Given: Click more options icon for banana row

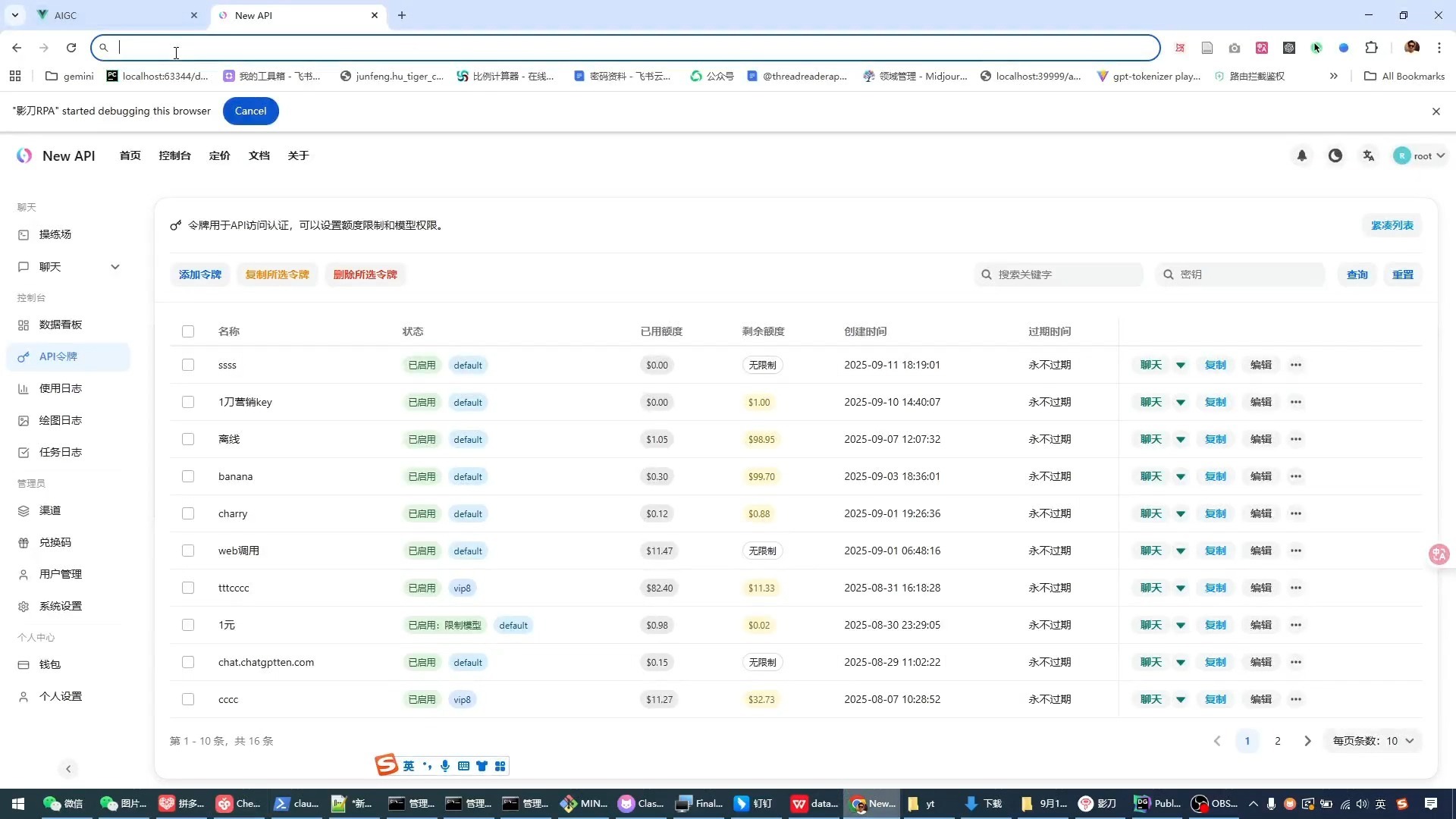Looking at the screenshot, I should (1296, 476).
